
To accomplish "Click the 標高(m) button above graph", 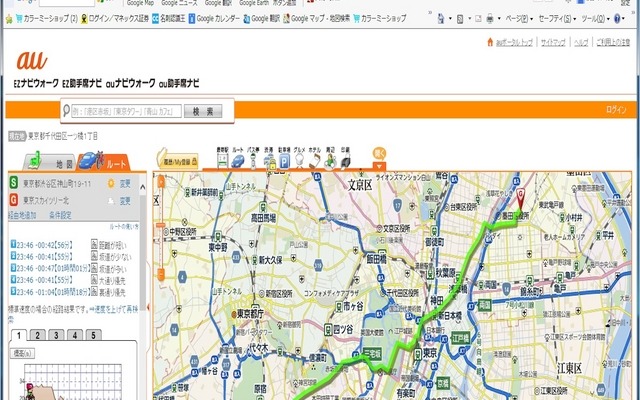I will click(x=22, y=353).
